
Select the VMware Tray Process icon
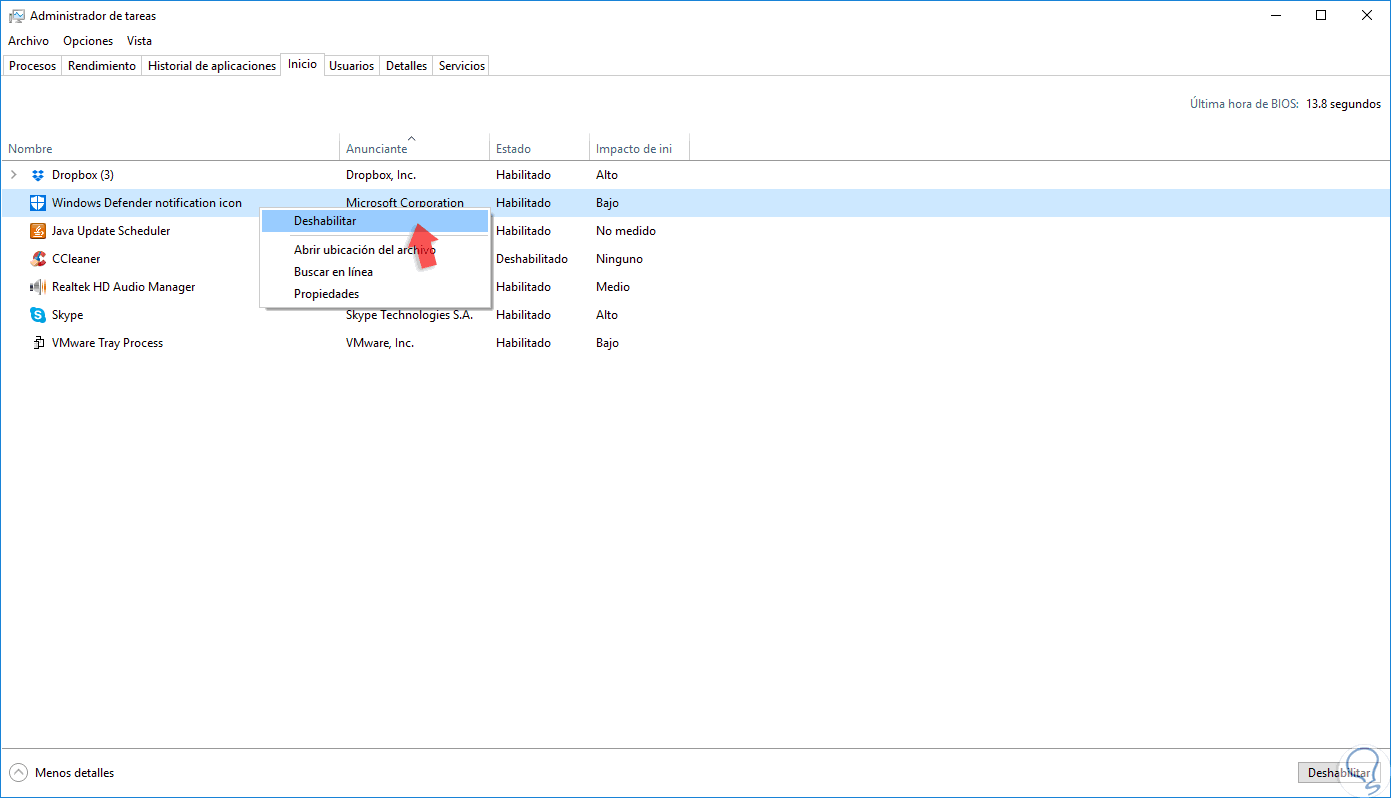pyautogui.click(x=38, y=342)
